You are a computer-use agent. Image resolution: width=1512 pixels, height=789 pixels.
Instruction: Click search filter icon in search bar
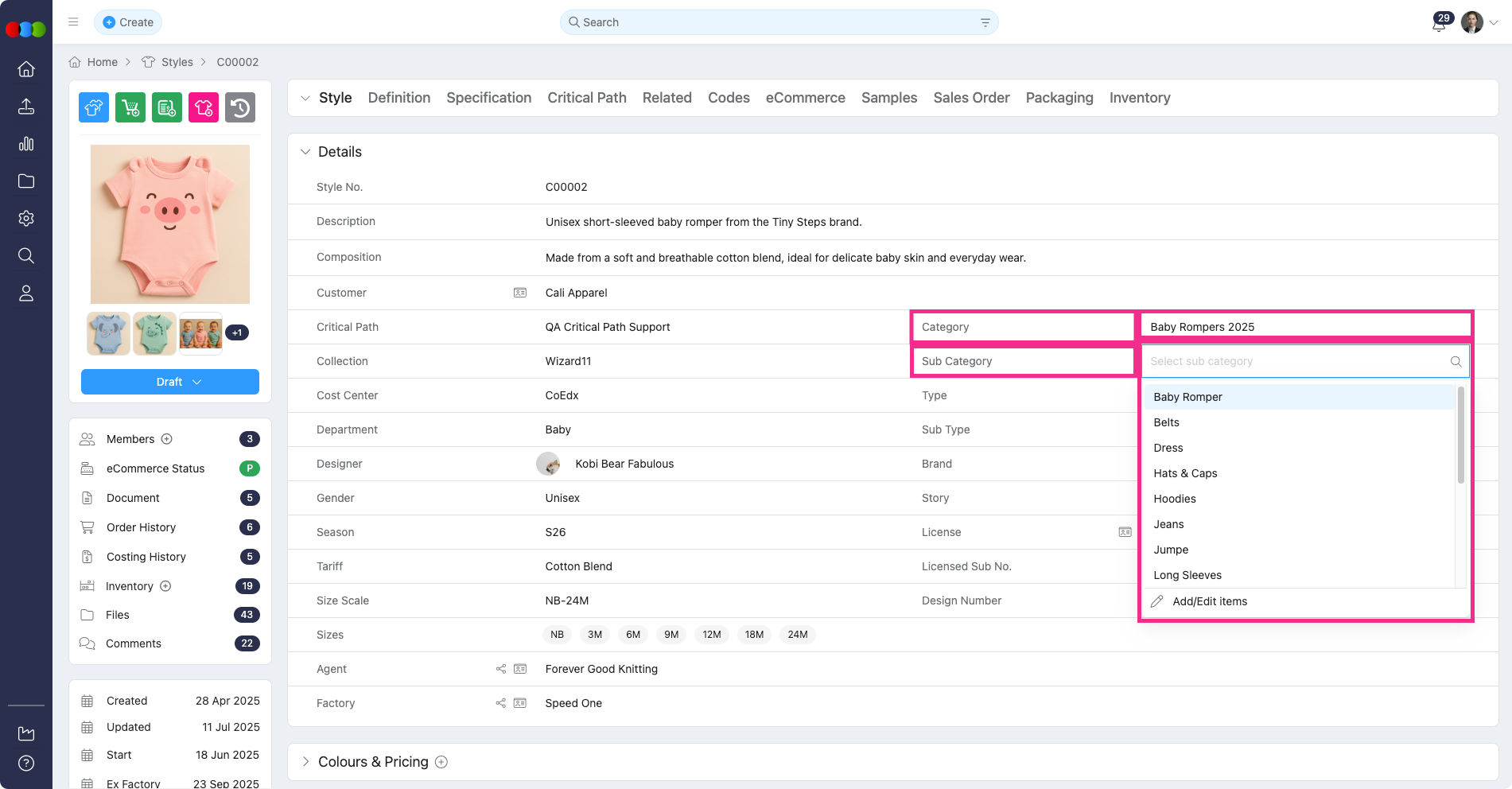(x=985, y=22)
